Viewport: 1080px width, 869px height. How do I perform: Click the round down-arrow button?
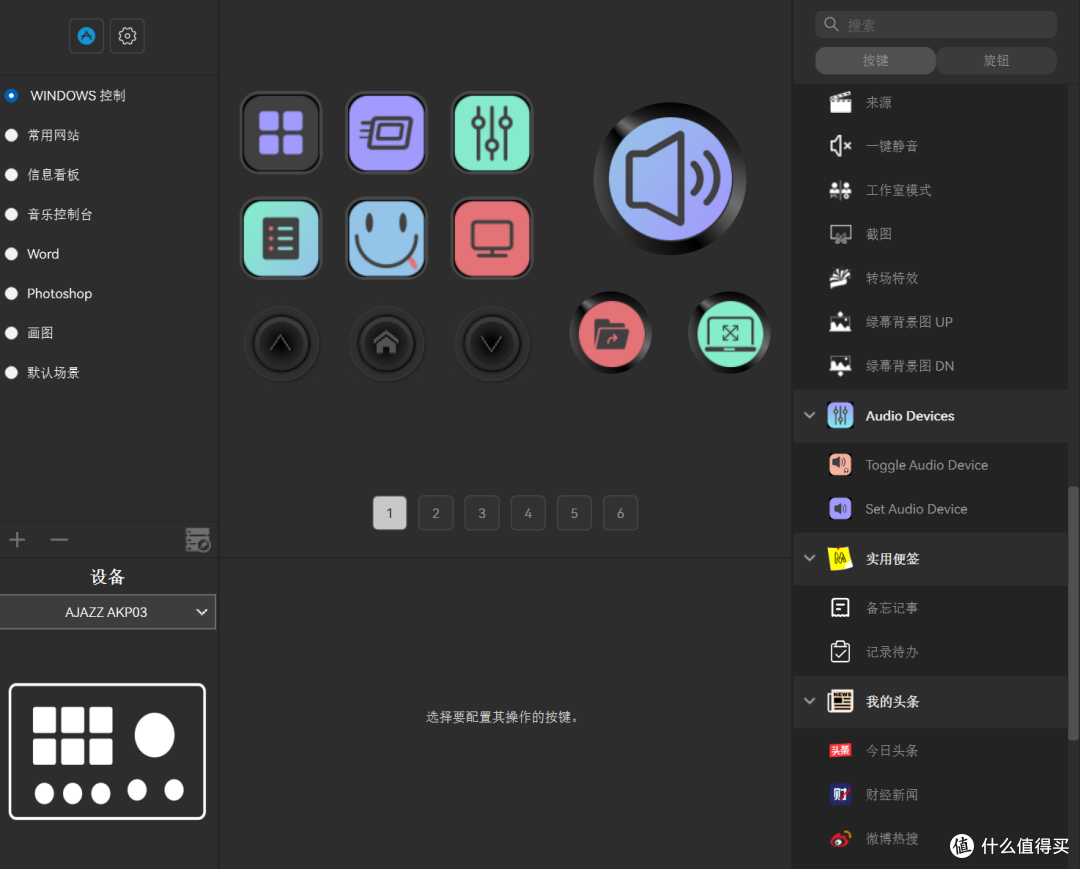pos(492,343)
